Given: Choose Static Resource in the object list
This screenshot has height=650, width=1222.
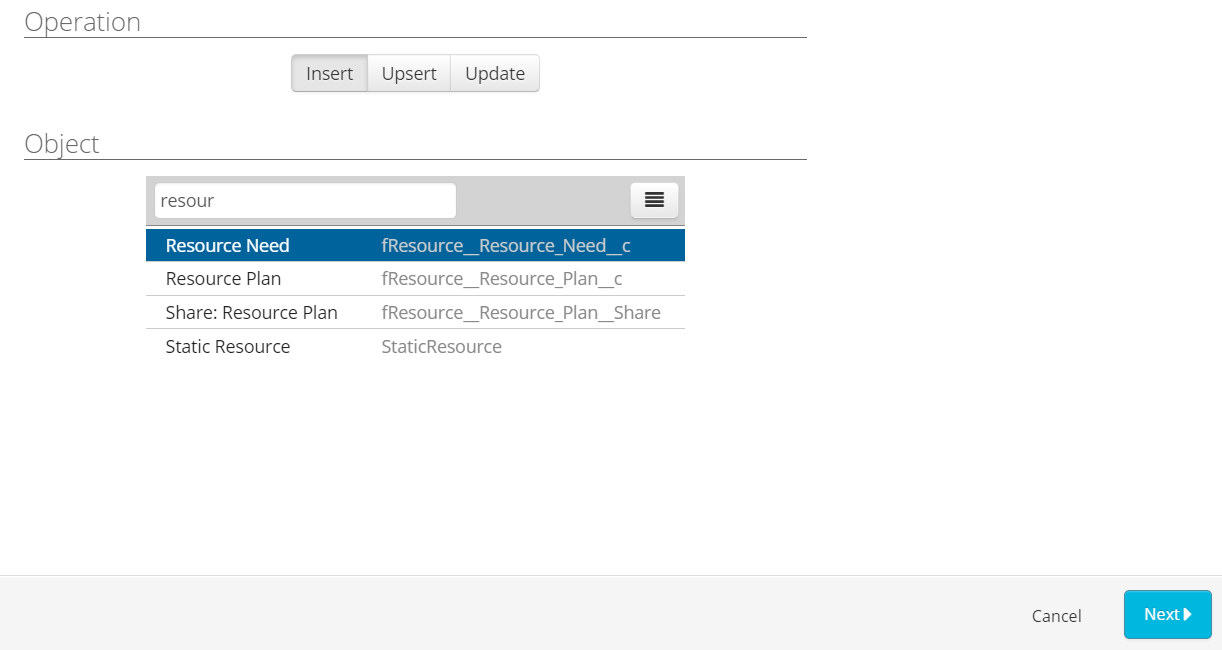Looking at the screenshot, I should click(228, 347).
